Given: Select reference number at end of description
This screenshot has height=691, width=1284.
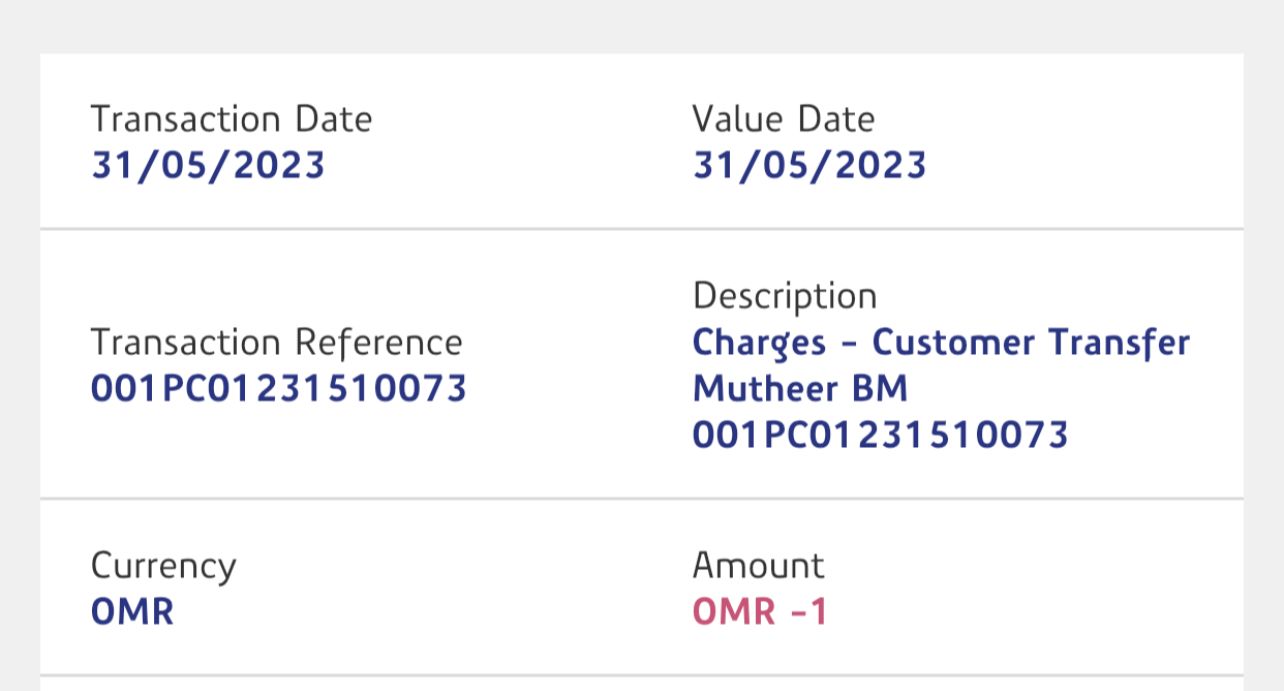Looking at the screenshot, I should click(880, 434).
